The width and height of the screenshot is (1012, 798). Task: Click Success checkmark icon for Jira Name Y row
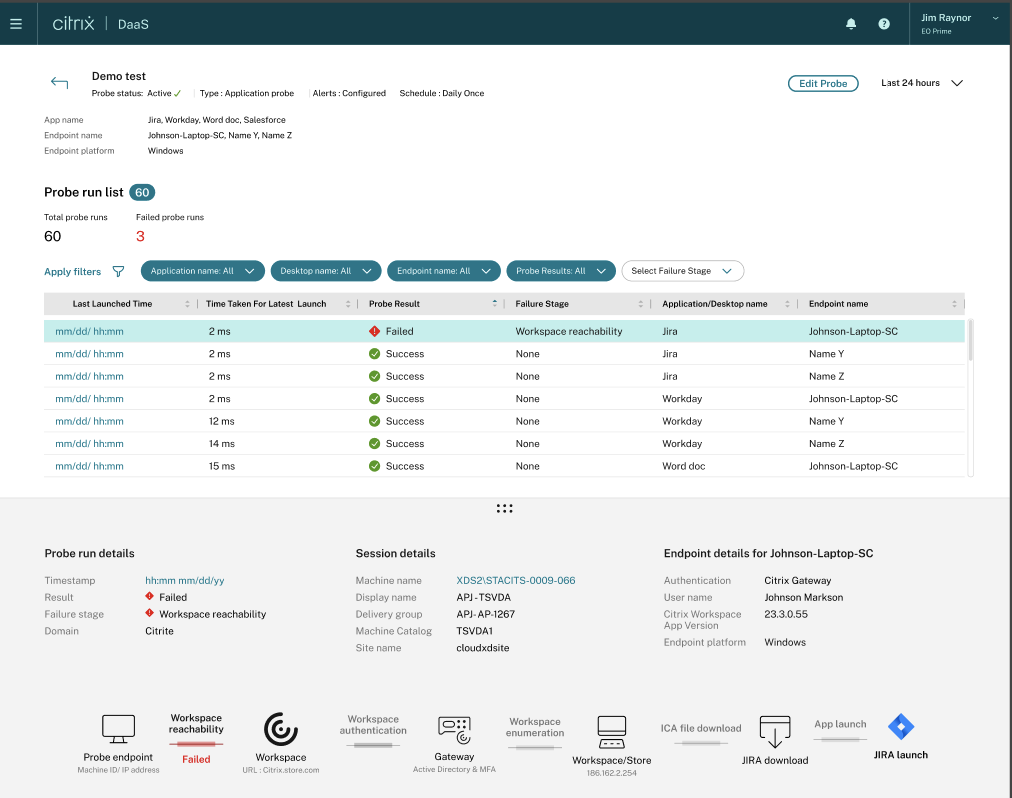click(374, 354)
